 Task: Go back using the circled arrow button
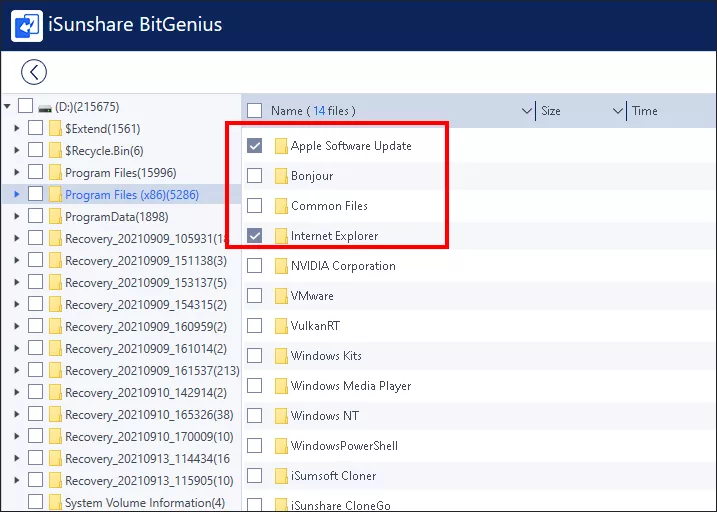coord(34,72)
